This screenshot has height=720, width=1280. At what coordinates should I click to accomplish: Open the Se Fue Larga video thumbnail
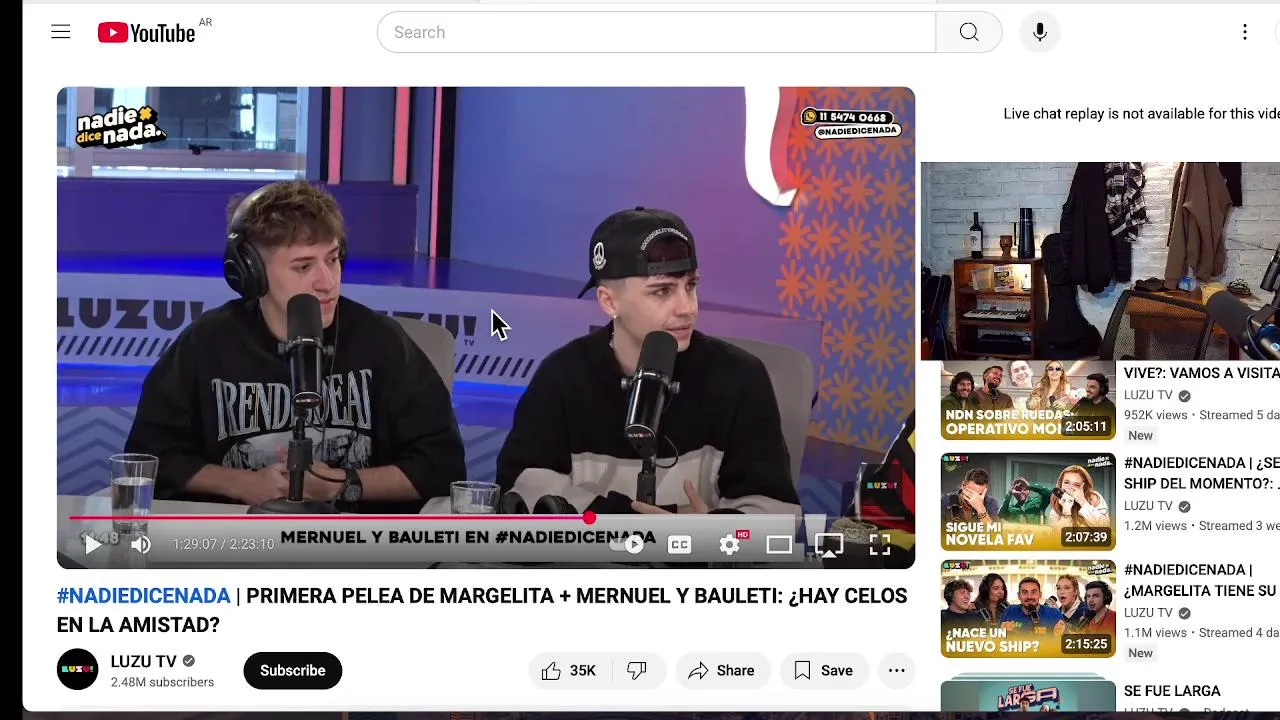(x=1028, y=695)
